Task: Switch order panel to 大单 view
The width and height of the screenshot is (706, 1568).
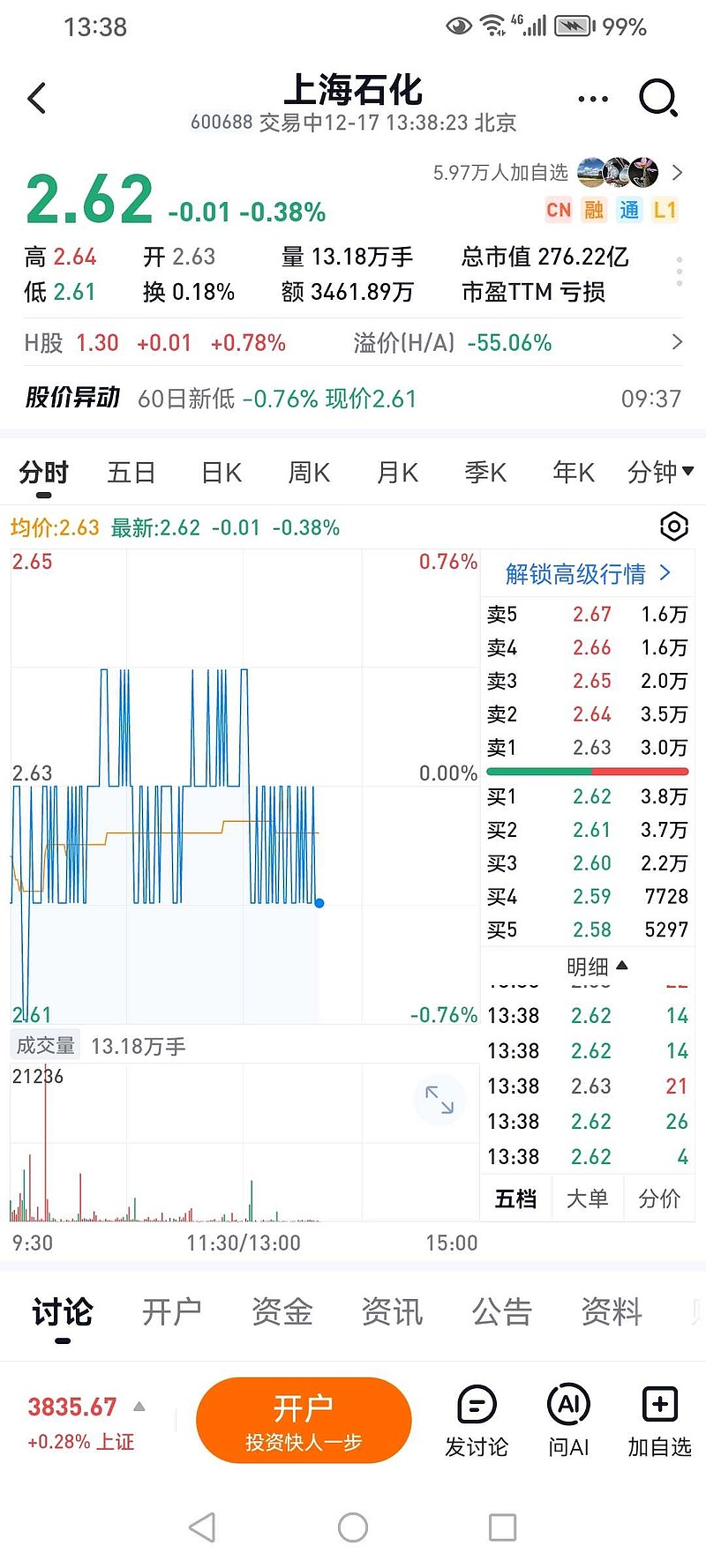Action: coord(587,1198)
